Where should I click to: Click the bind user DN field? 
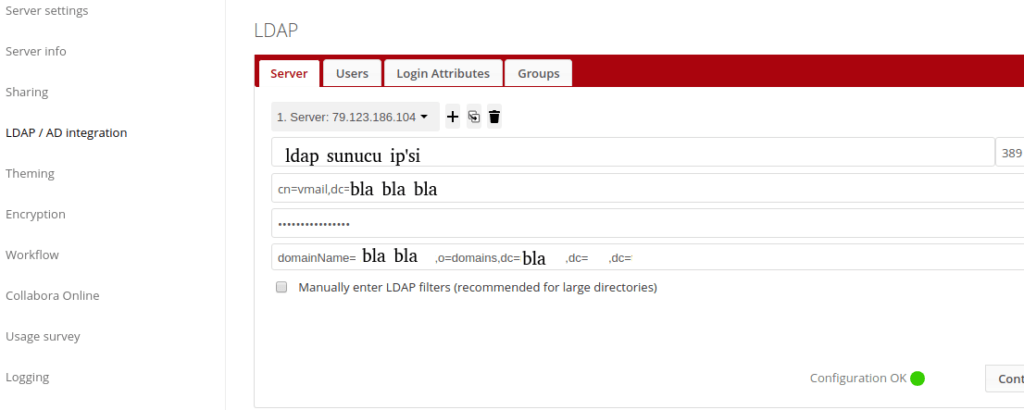[640, 188]
